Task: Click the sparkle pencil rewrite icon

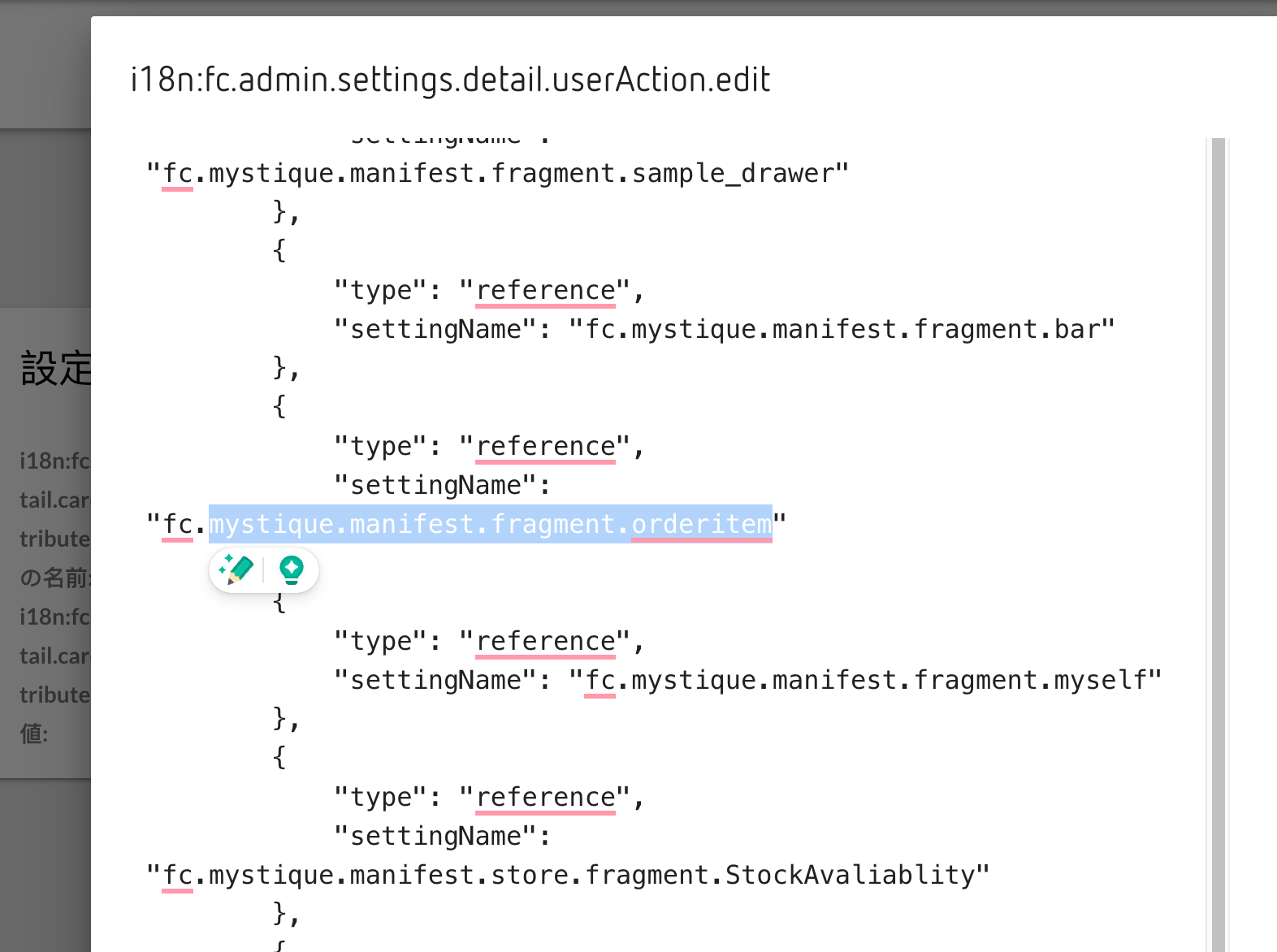Action: pos(237,569)
